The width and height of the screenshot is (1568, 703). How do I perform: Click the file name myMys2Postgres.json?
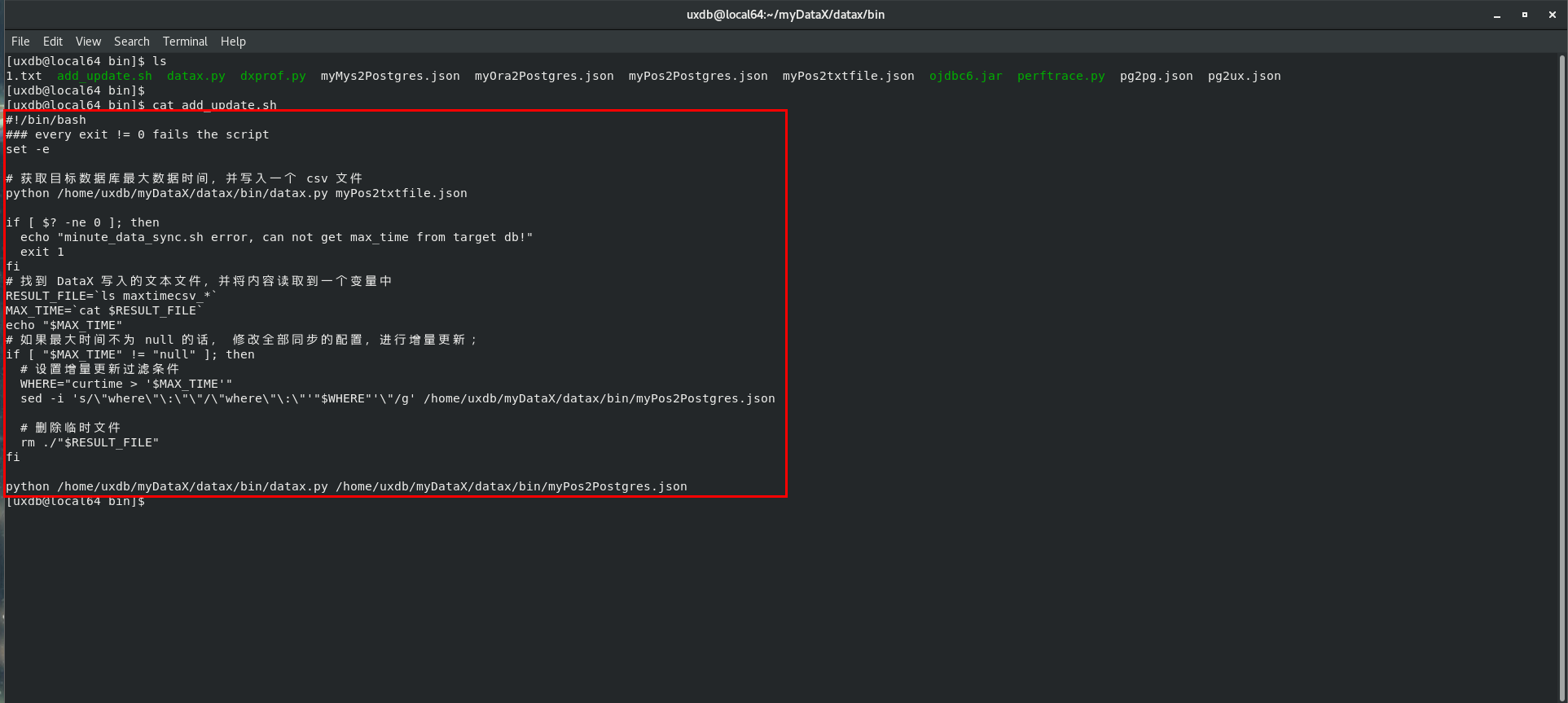tap(390, 76)
